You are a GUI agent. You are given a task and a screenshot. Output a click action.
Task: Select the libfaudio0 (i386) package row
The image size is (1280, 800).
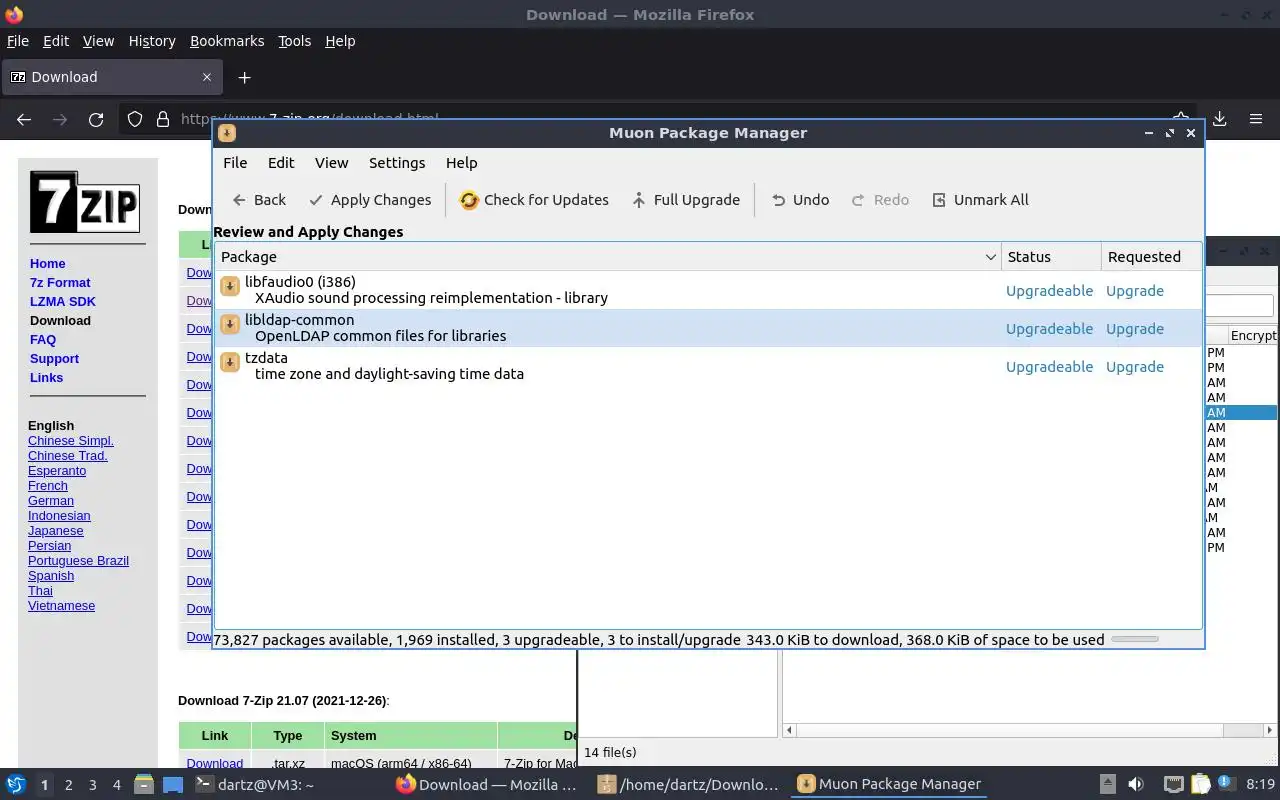[x=708, y=290]
